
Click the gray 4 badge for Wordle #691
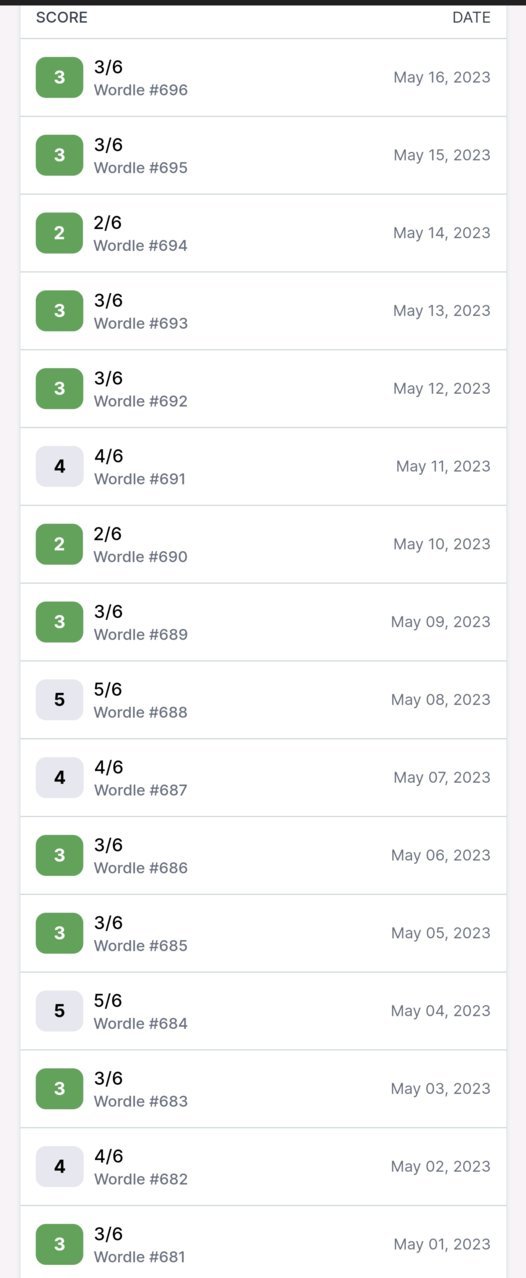click(x=59, y=466)
